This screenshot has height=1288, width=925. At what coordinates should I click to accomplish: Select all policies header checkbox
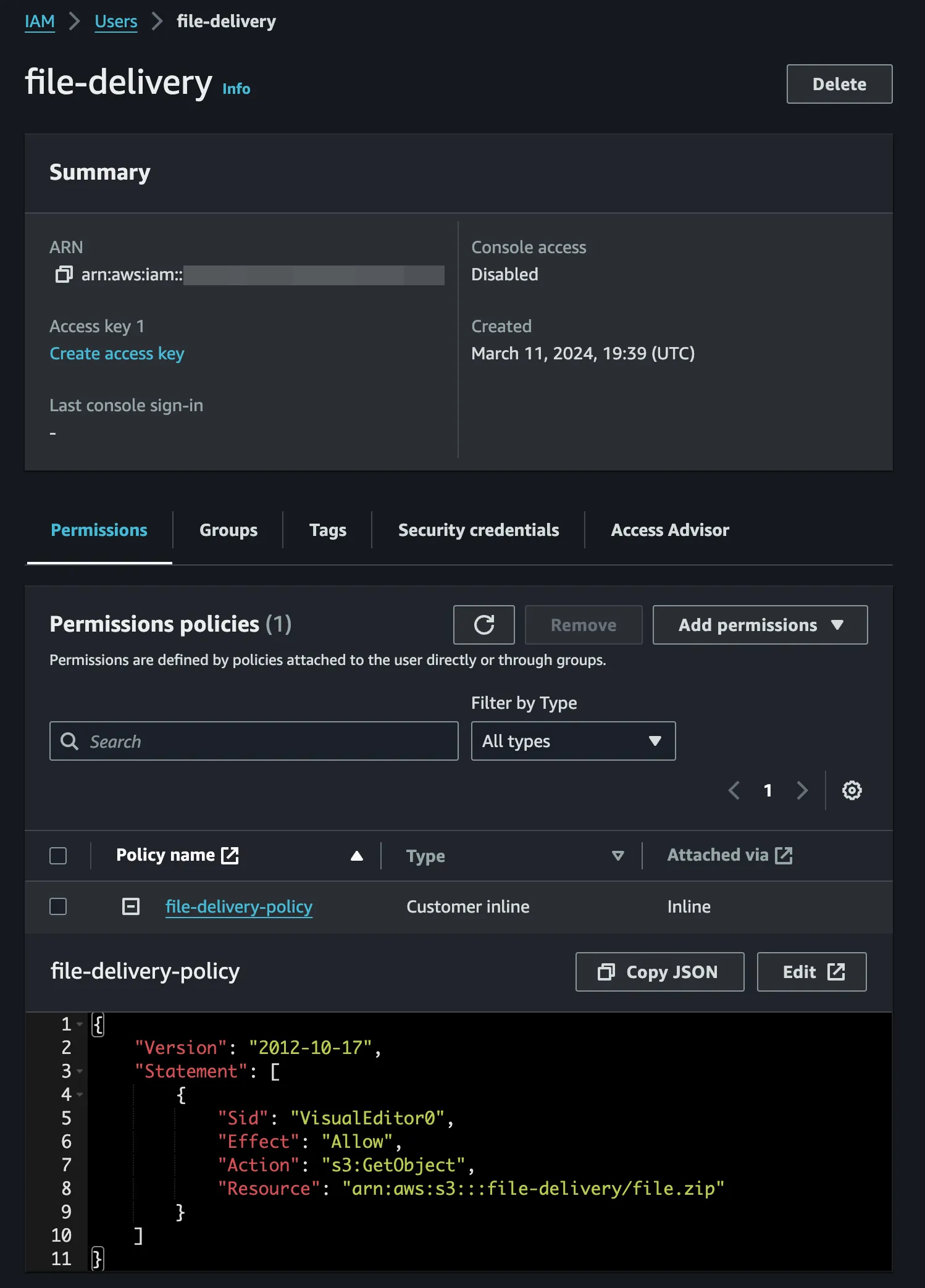58,856
